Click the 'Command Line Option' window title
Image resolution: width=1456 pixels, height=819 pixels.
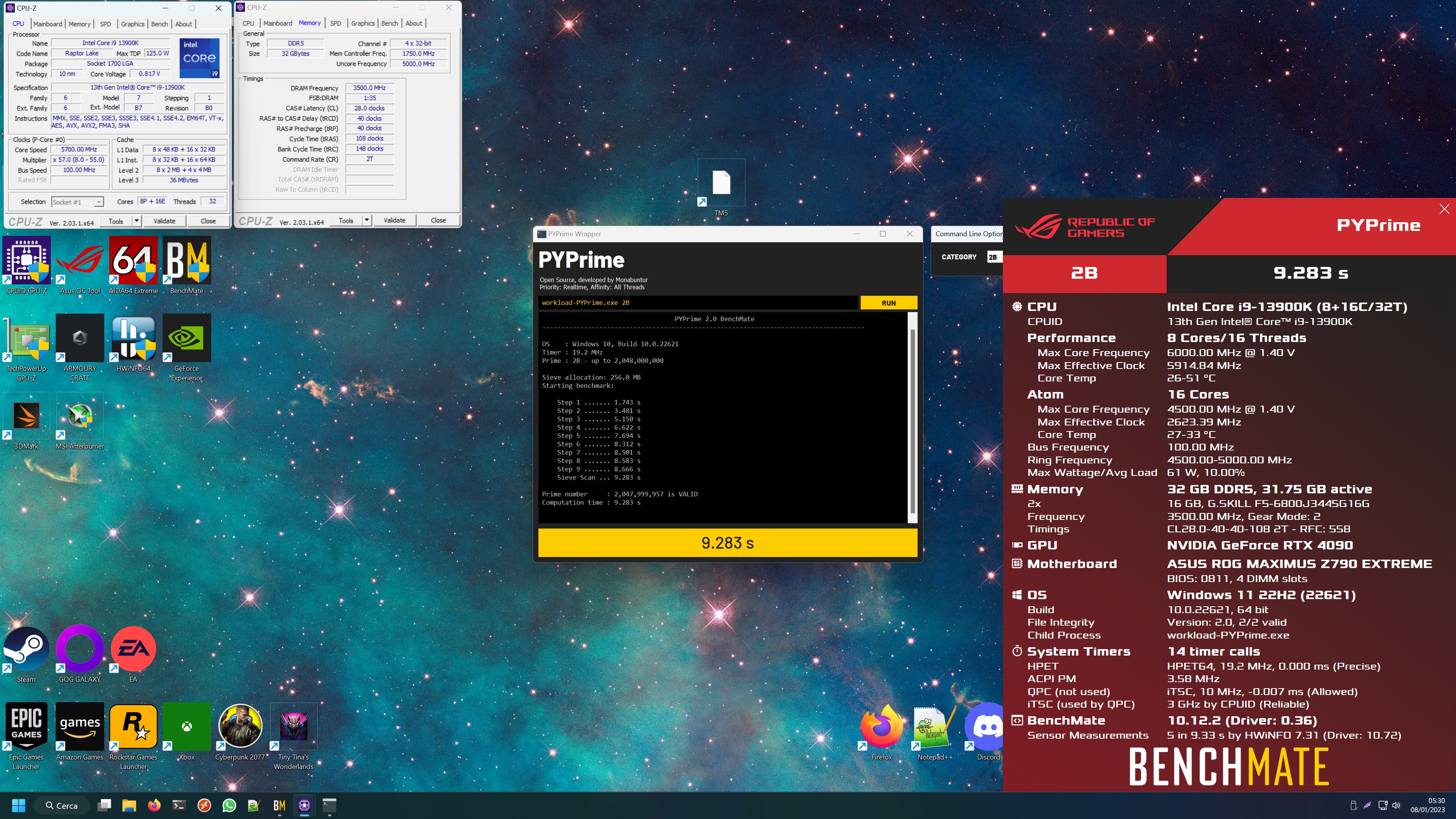969,234
